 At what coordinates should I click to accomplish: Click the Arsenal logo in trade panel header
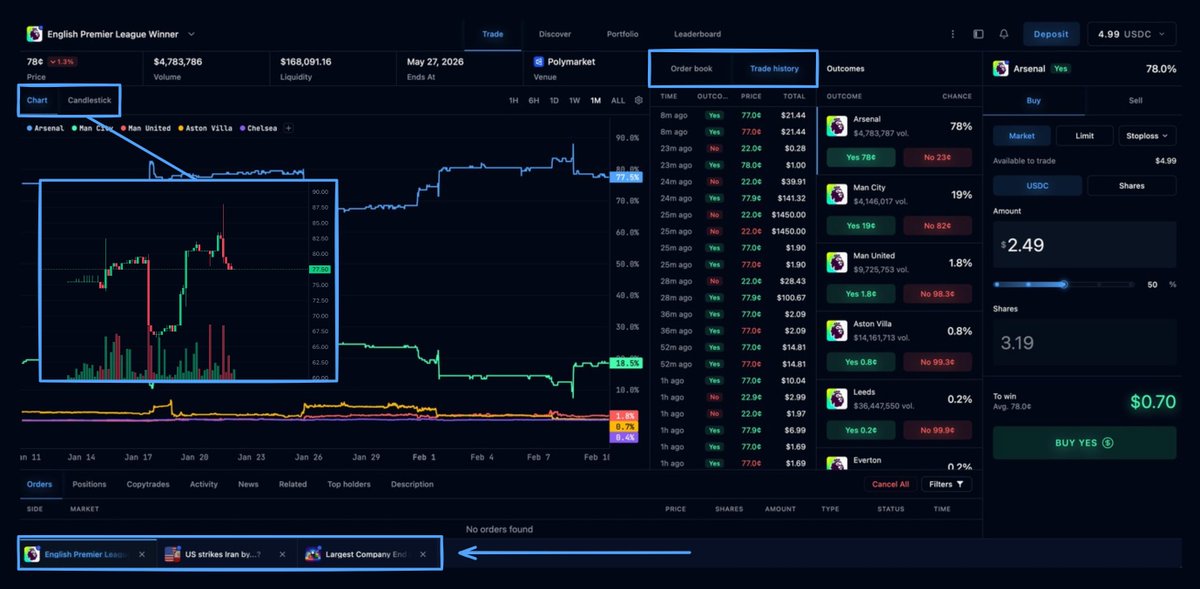tap(1000, 69)
